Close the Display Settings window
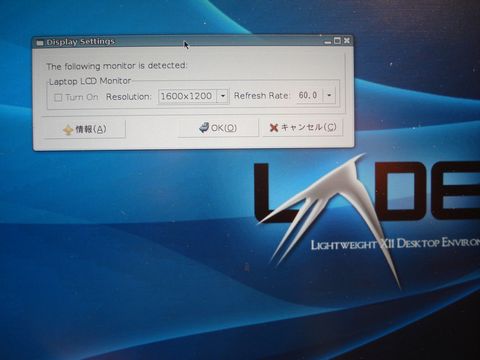The width and height of the screenshot is (480, 360). [x=347, y=40]
